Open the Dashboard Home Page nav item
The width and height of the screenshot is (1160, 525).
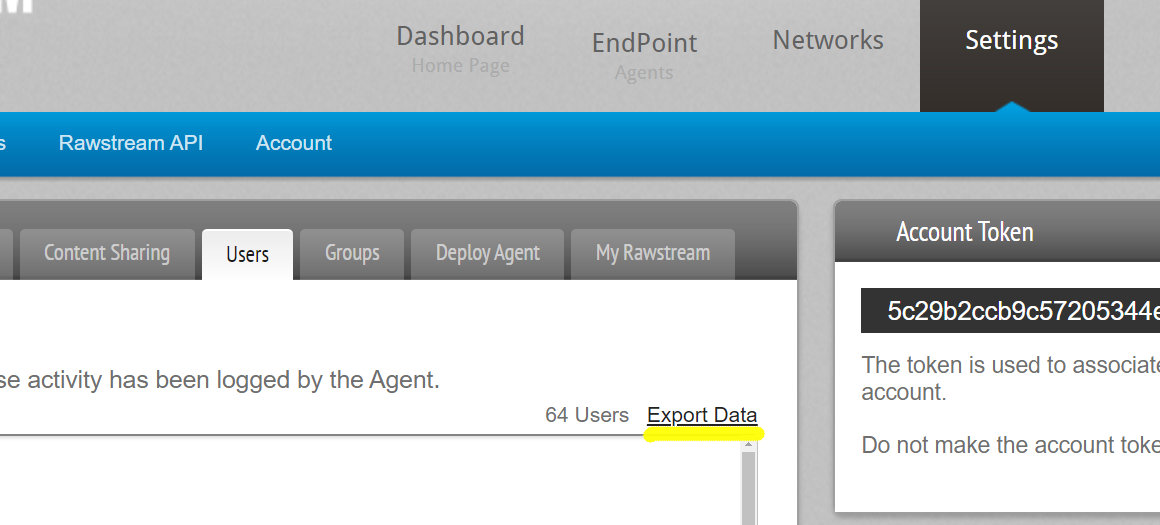[460, 49]
